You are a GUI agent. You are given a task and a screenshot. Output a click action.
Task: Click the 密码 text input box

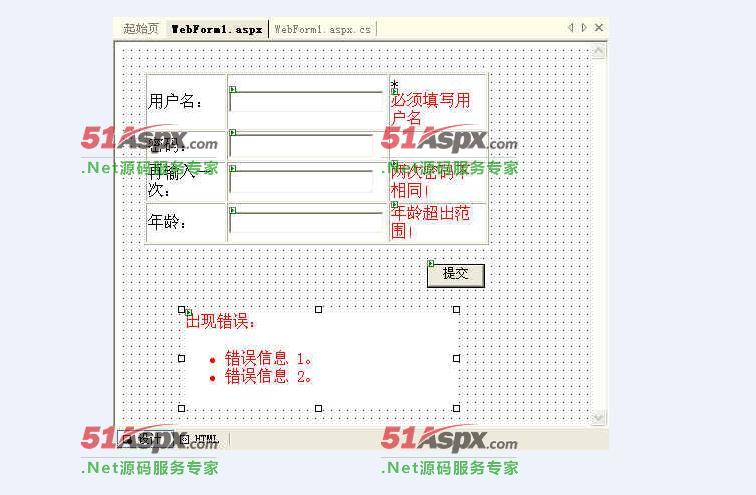click(302, 145)
